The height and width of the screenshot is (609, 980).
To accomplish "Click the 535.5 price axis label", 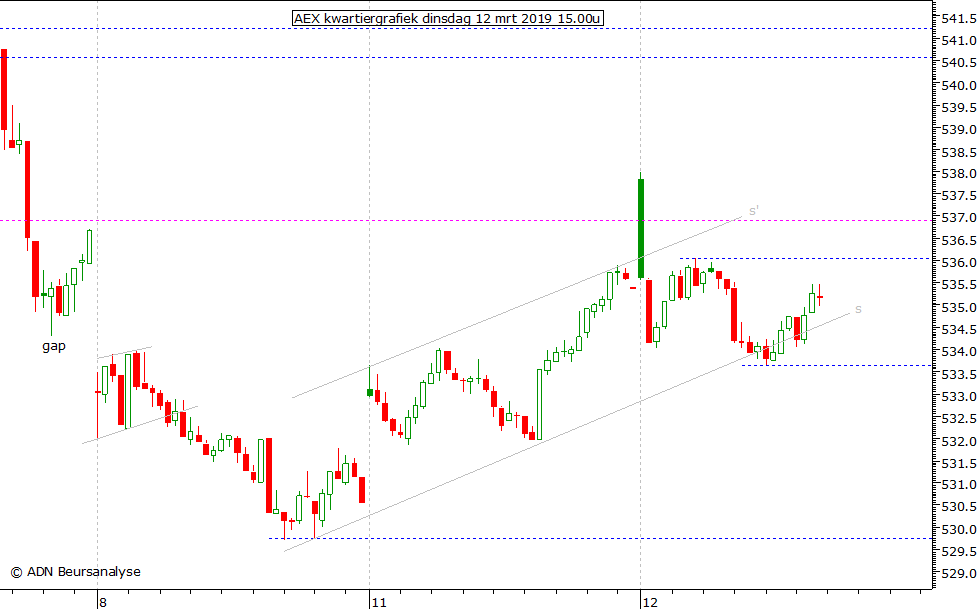I will click(x=959, y=284).
